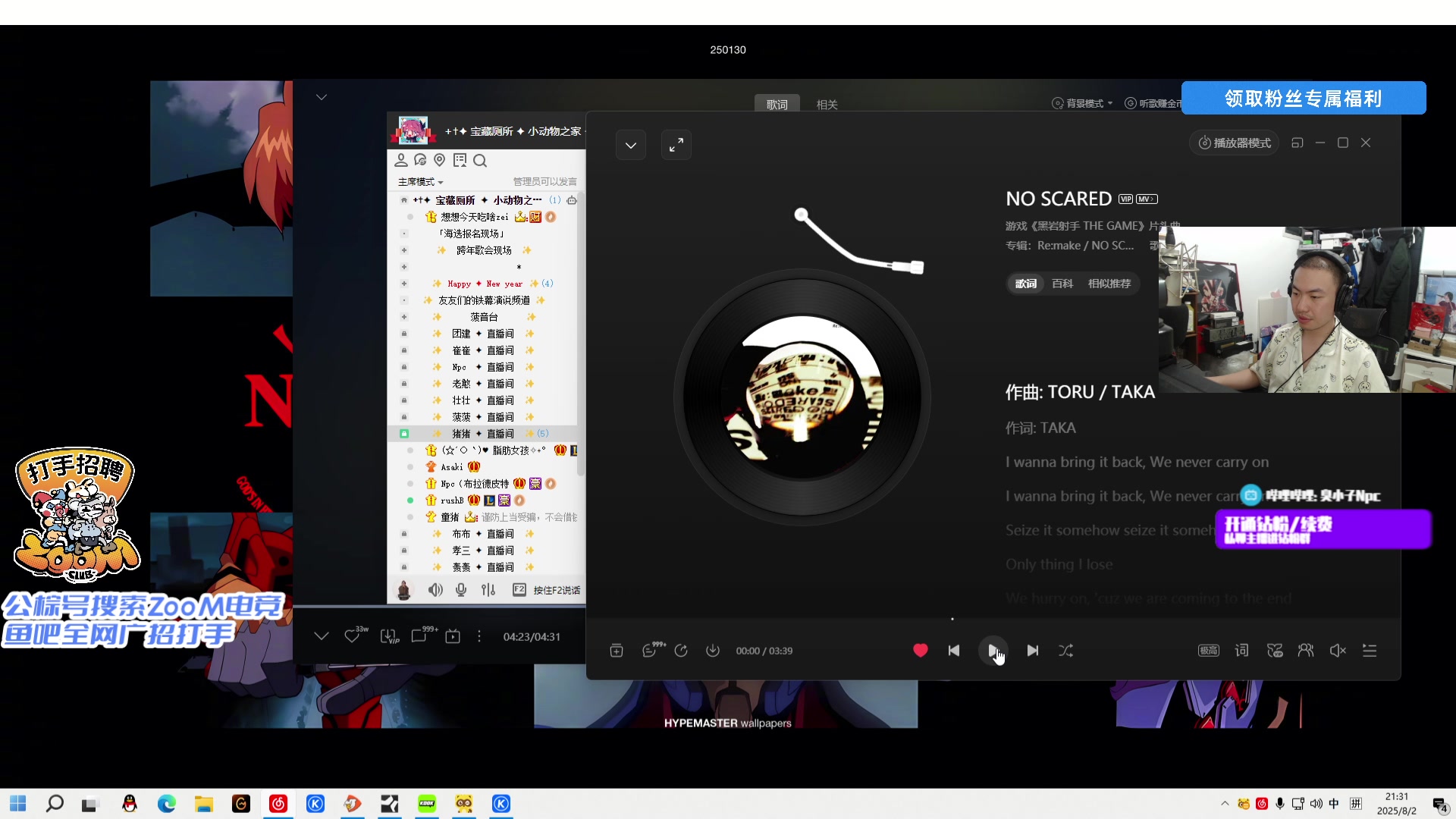The height and width of the screenshot is (819, 1456).
Task: Click the top-left chevron of the back window
Action: (322, 97)
